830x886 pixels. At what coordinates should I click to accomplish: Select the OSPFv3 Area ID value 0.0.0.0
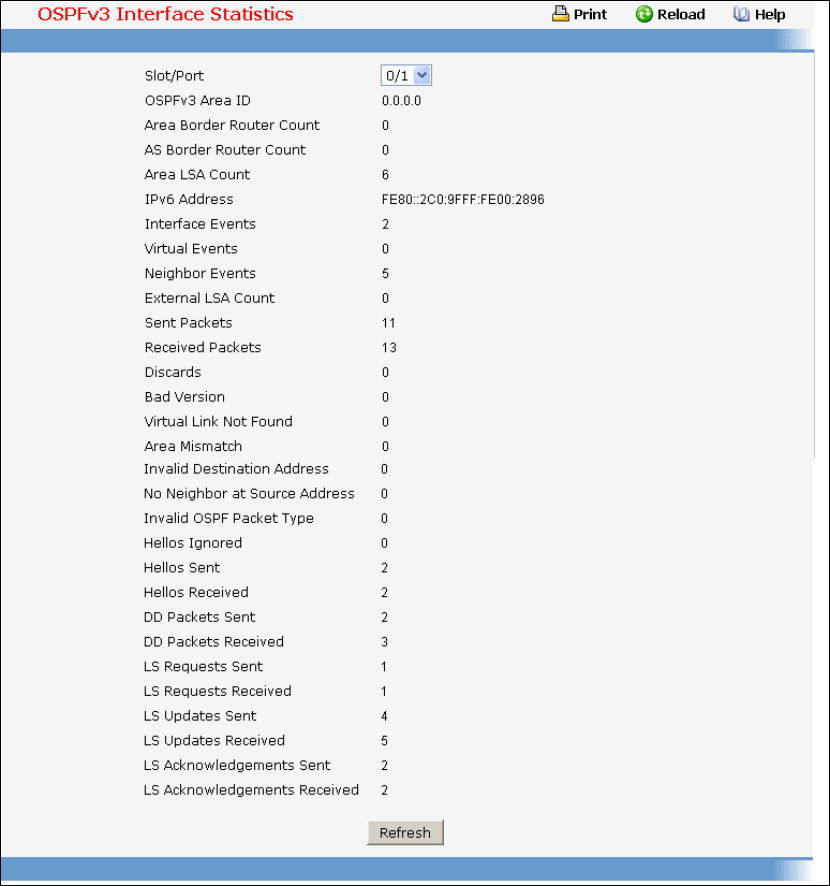point(402,101)
